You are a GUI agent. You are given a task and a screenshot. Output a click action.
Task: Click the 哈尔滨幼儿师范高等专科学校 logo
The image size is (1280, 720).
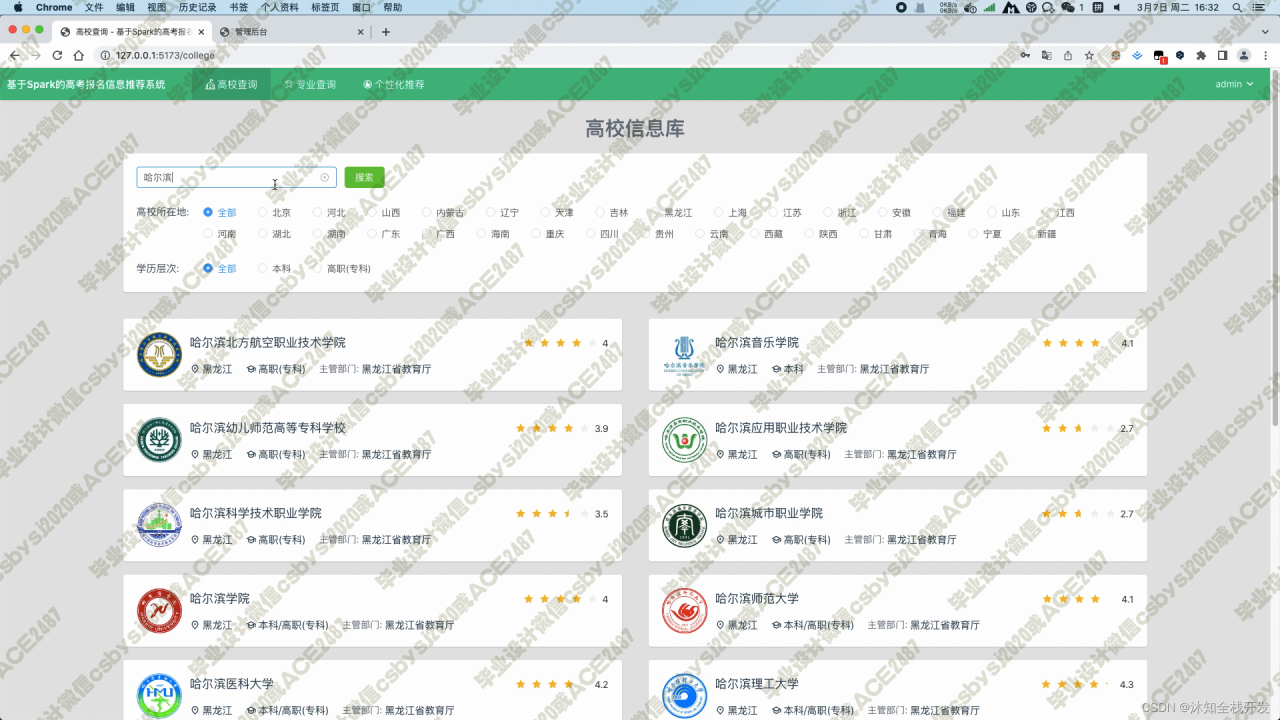click(159, 440)
